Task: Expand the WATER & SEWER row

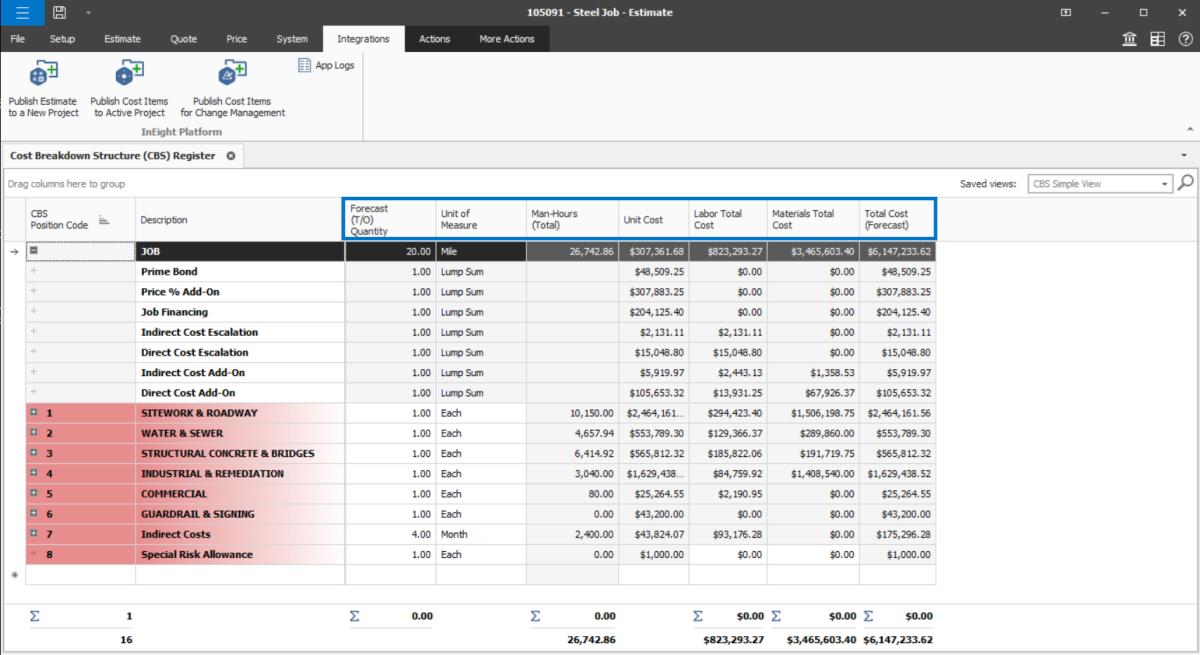Action: tap(34, 433)
